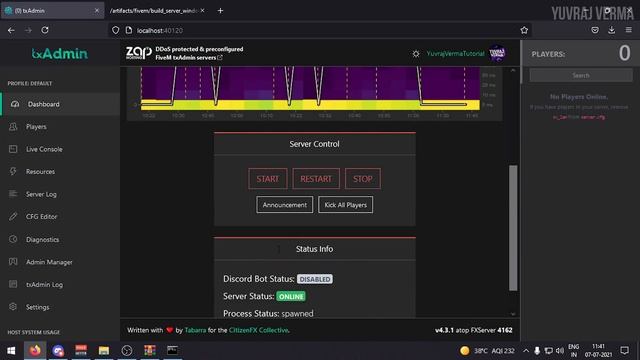Open Admin Manager label in sidebar
Image resolution: width=640 pixels, height=360 pixels.
49,262
